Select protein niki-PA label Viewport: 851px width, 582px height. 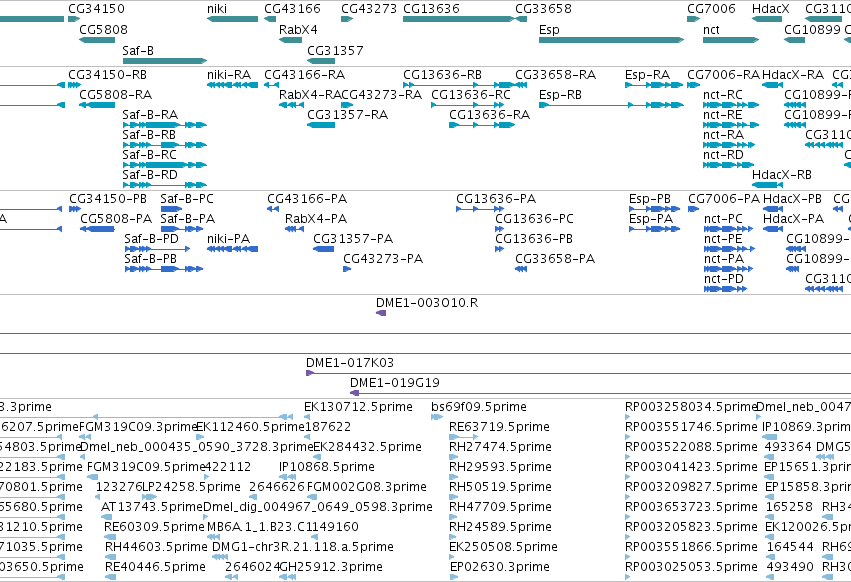(228, 239)
